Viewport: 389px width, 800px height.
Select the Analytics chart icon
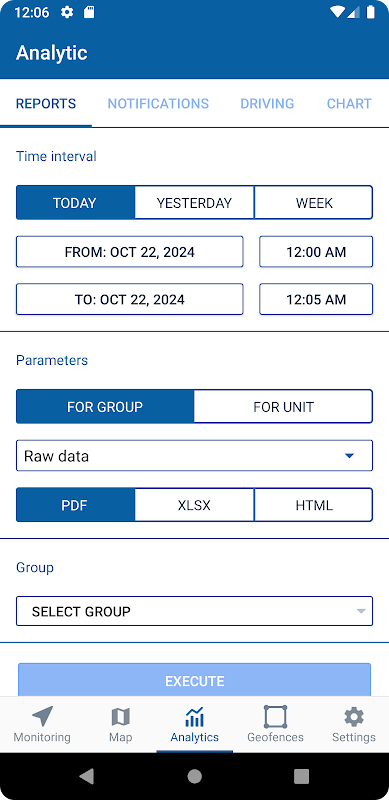[194, 717]
